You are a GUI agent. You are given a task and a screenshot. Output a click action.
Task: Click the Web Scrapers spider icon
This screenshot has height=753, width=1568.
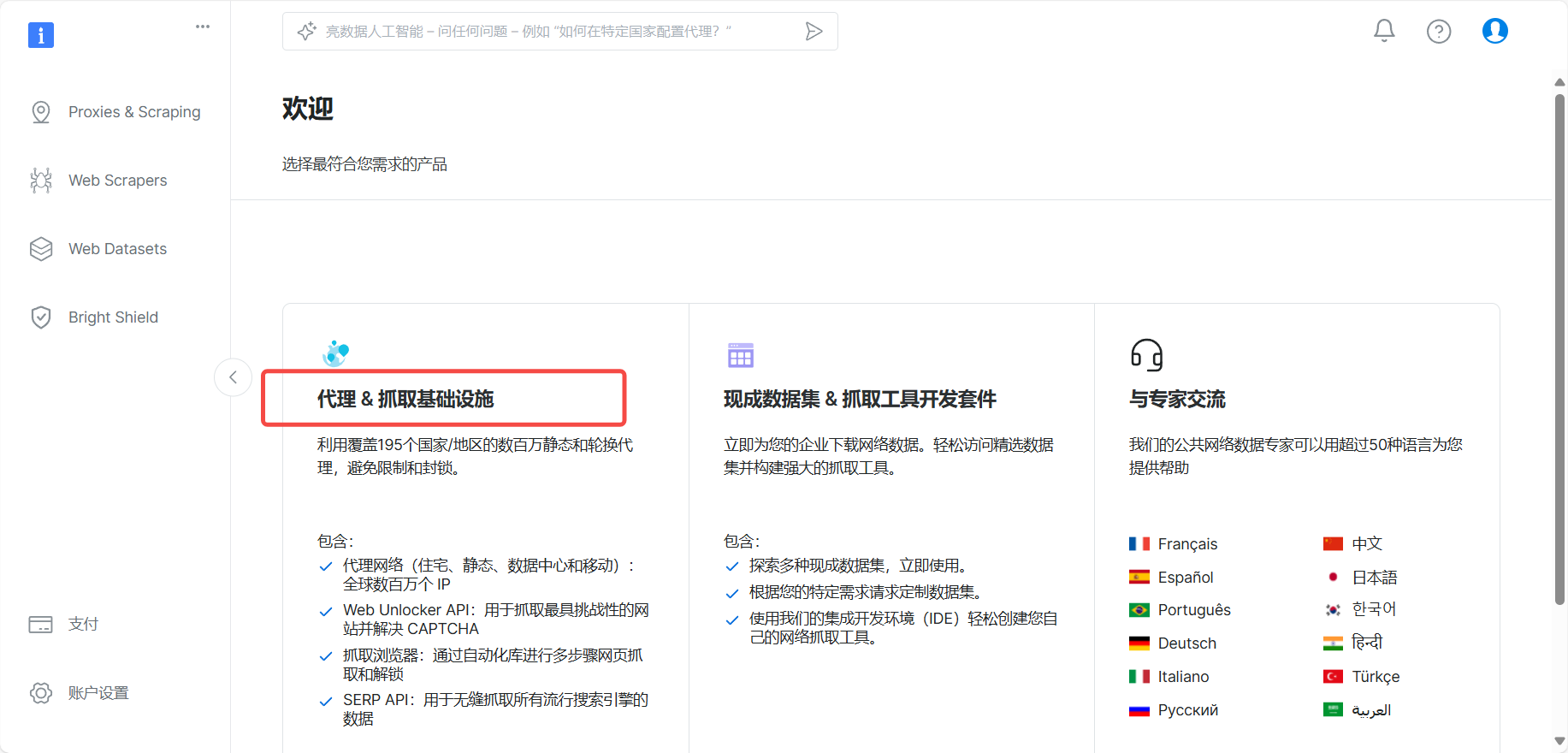coord(41,181)
